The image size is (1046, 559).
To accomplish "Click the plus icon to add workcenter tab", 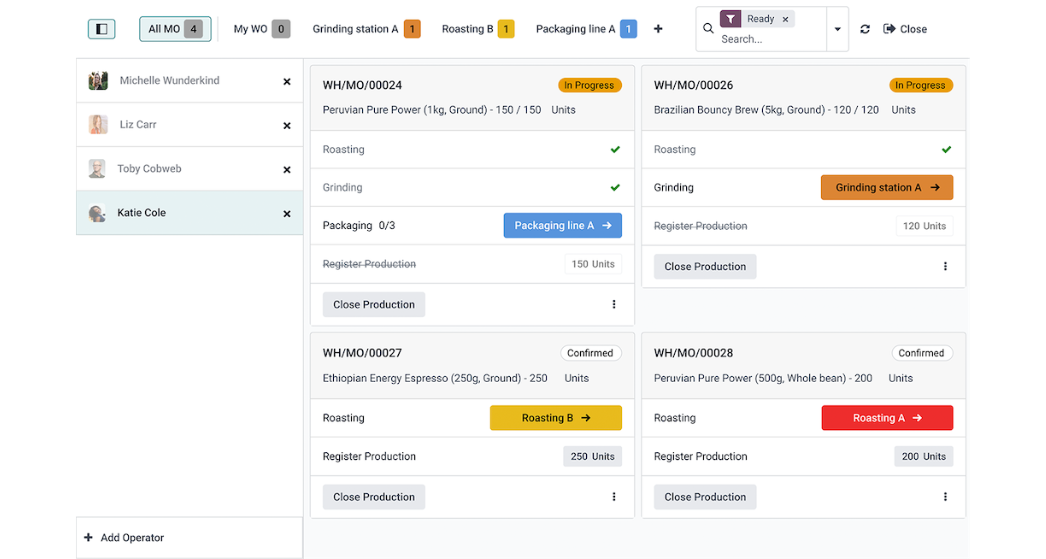I will tap(658, 29).
